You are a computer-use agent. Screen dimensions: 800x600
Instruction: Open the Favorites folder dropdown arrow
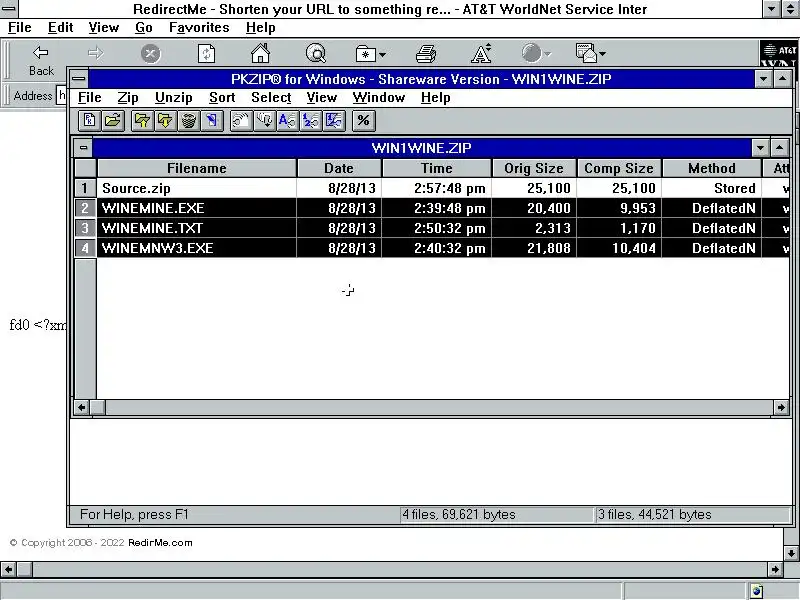point(382,54)
